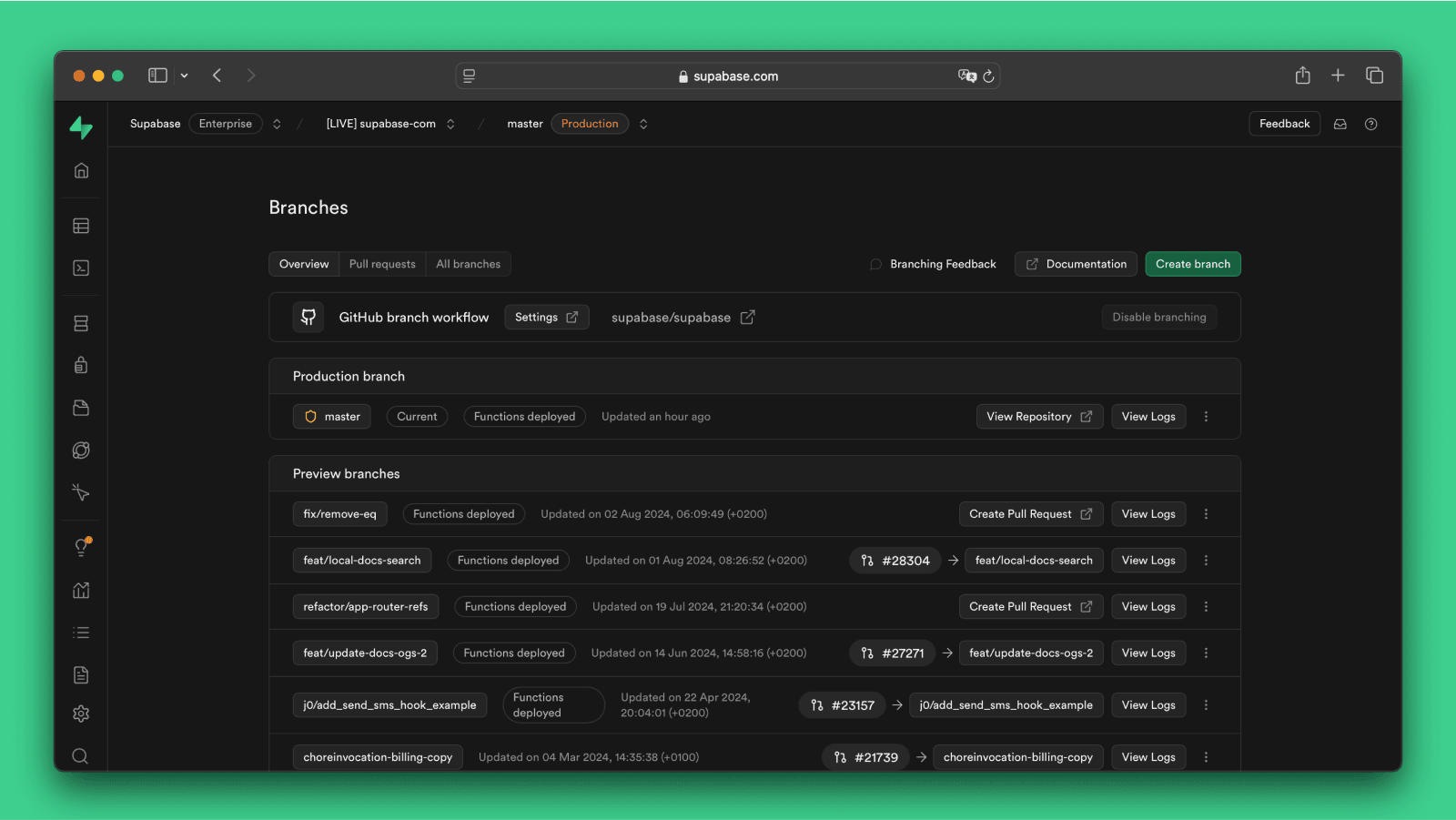1456x820 pixels.
Task: Create Pull Request for fix/remove-eq
Action: click(1031, 514)
